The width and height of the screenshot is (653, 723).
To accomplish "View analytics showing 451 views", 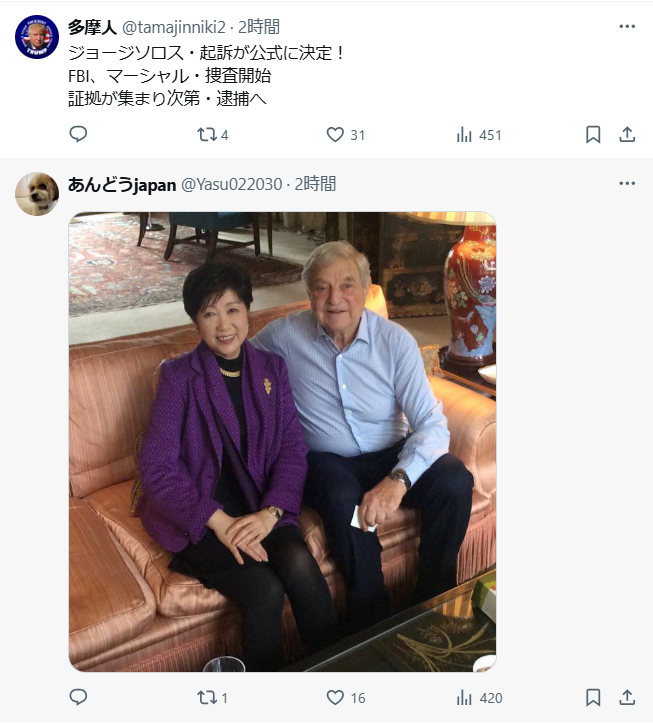I will (x=478, y=135).
